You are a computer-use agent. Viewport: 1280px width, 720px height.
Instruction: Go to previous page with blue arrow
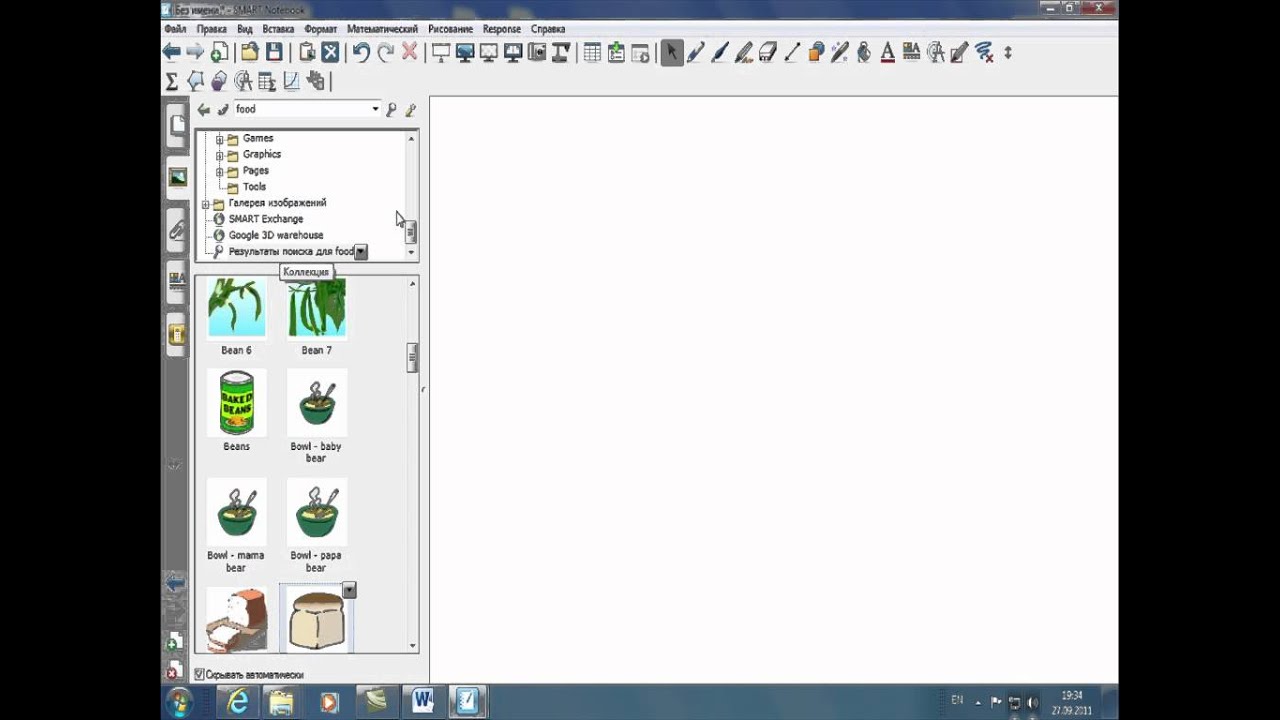[x=172, y=53]
